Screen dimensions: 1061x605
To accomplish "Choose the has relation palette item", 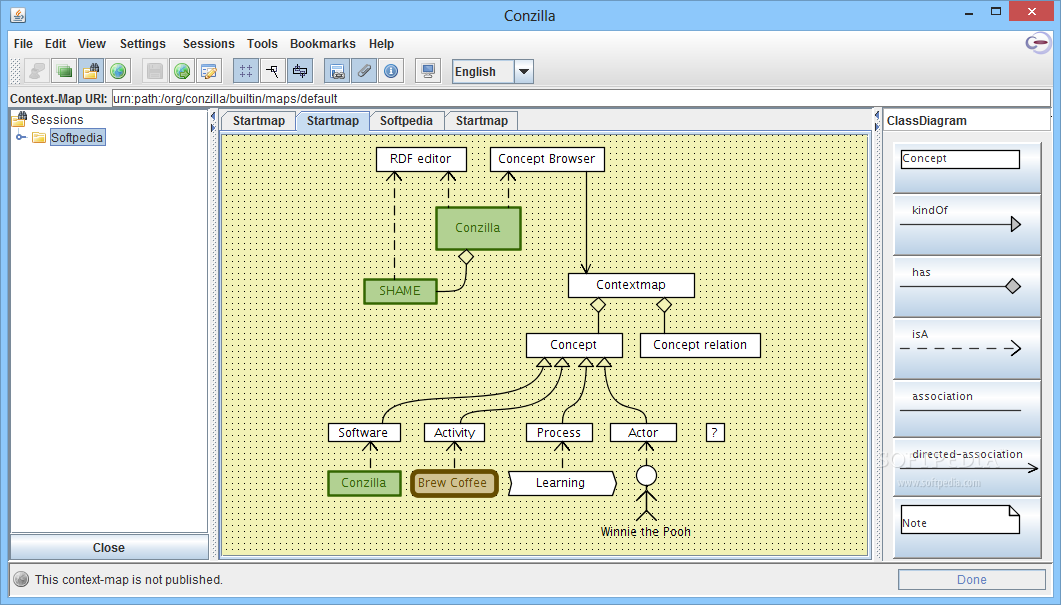I will 966,287.
